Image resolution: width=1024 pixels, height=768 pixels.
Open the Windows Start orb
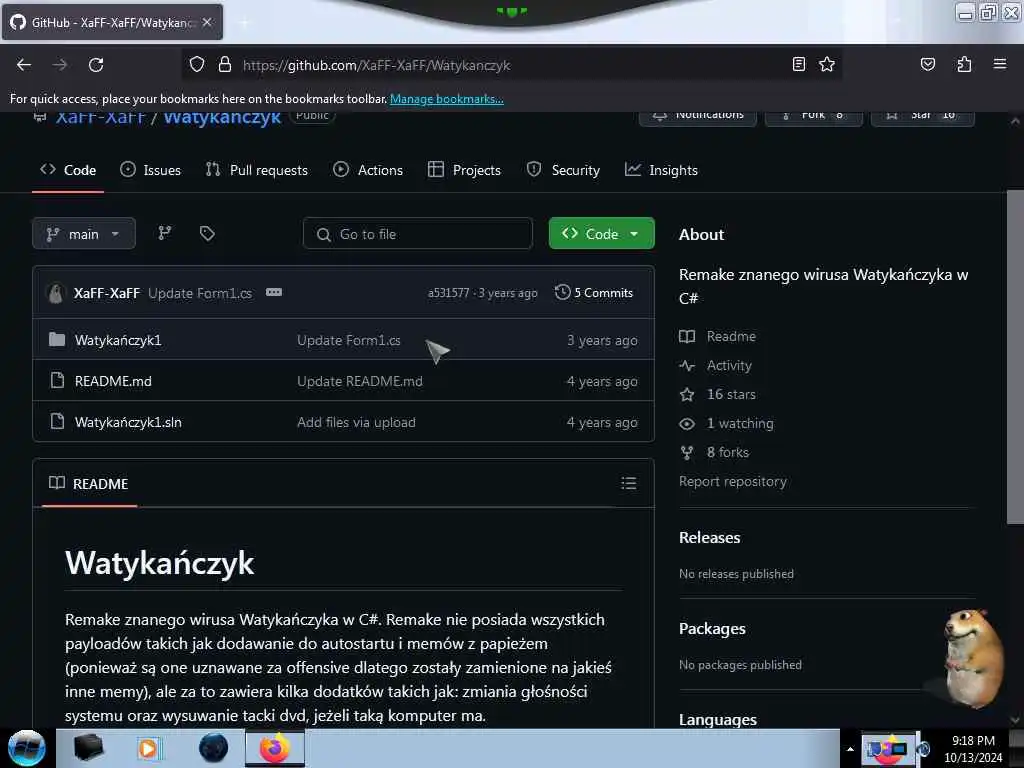(27, 748)
